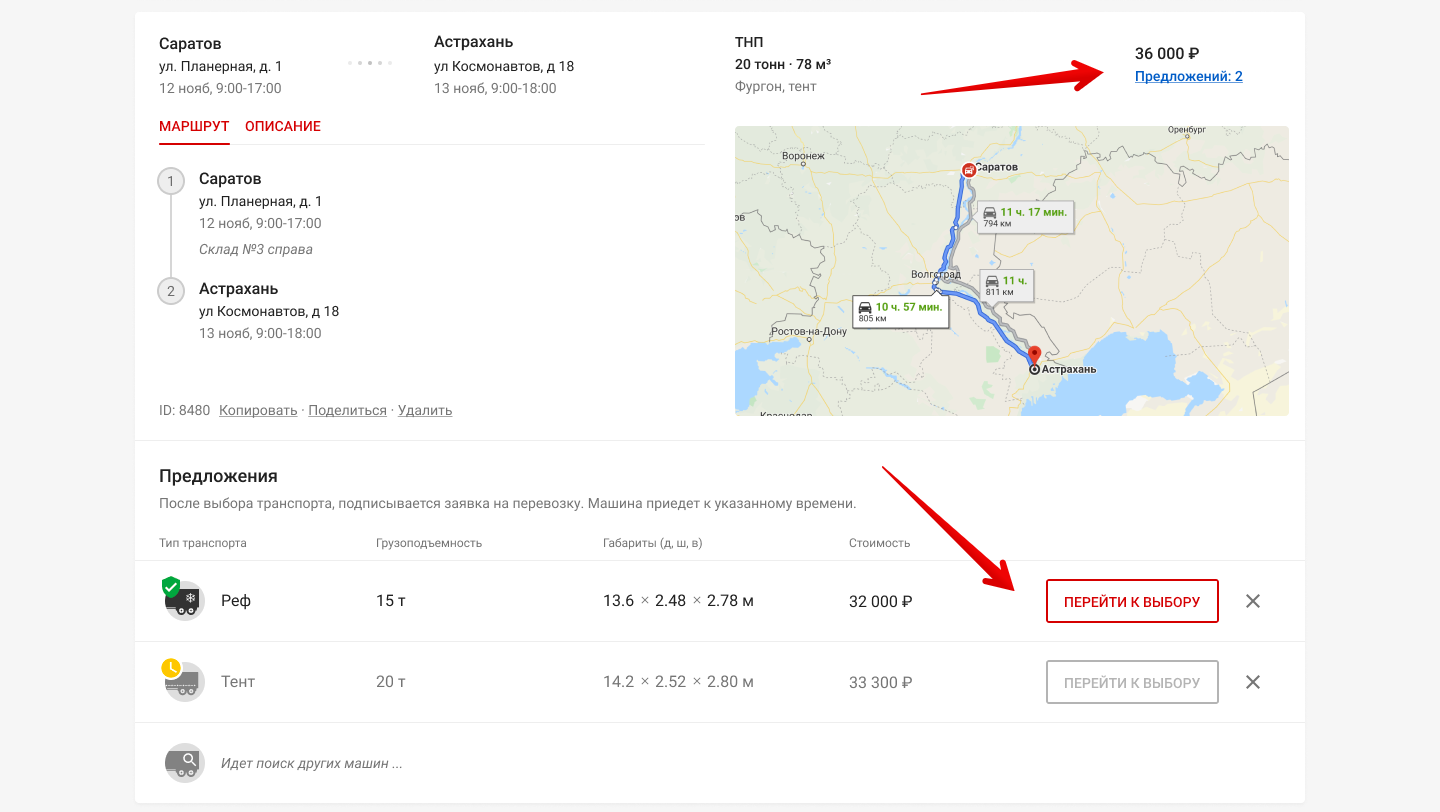
Task: Choose the 11 ч. 811 км route label
Action: [x=1005, y=285]
